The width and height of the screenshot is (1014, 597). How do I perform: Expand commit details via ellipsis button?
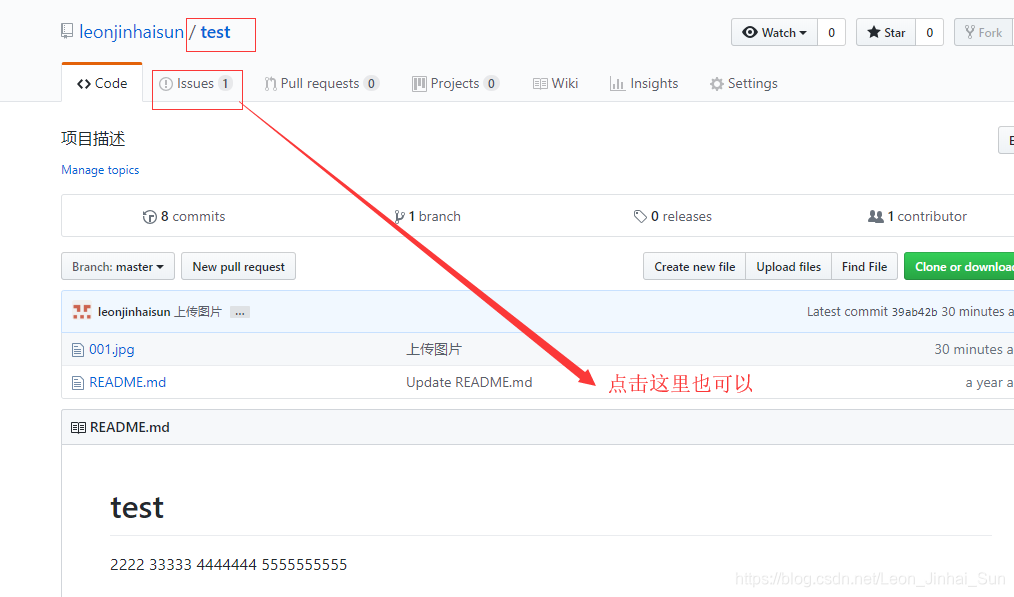pyautogui.click(x=240, y=312)
